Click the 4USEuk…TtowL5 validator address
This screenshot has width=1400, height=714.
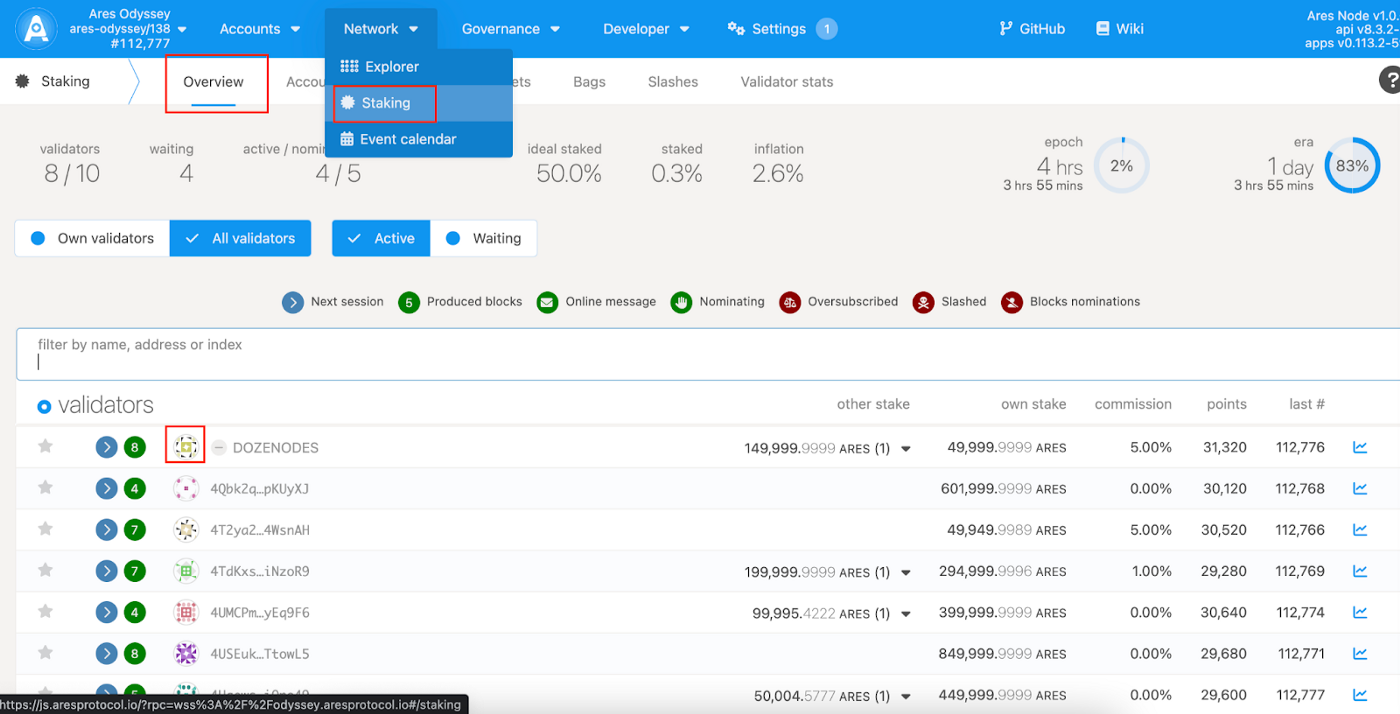[x=260, y=654]
